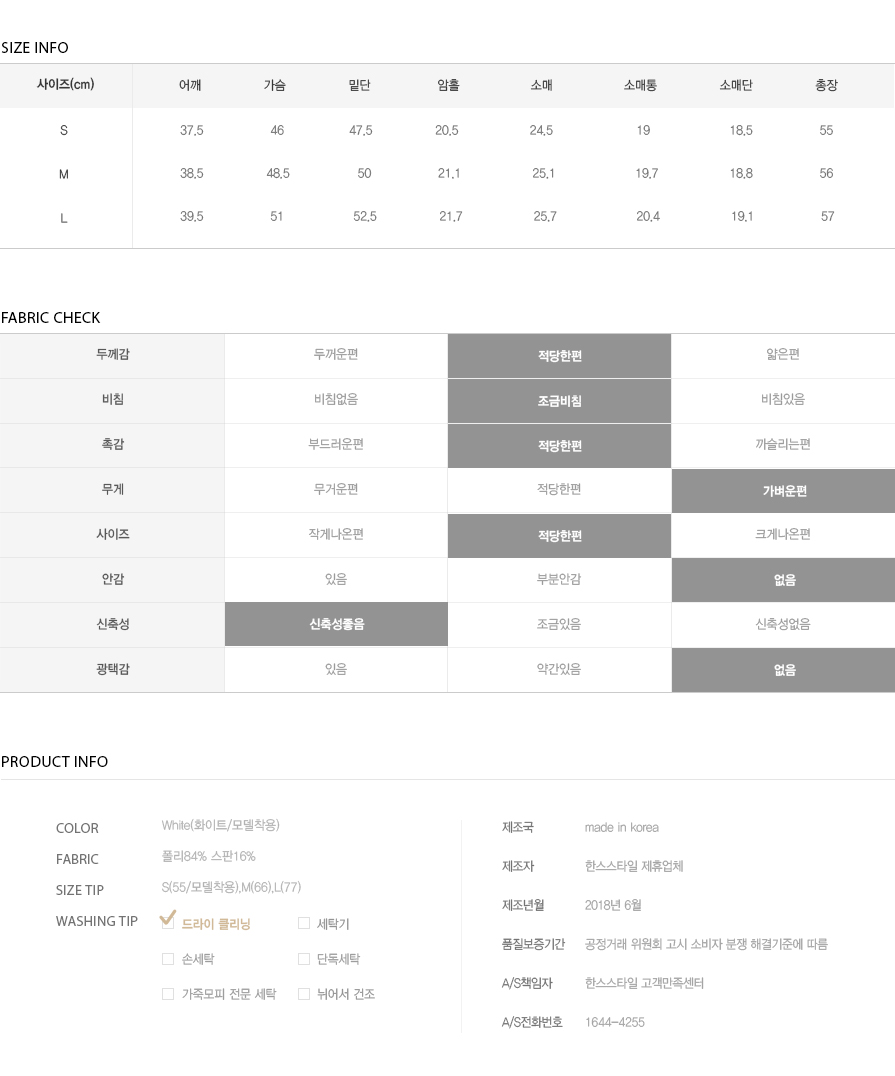Click the 두꺼운편 option
The height and width of the screenshot is (1076, 895).
pos(336,355)
